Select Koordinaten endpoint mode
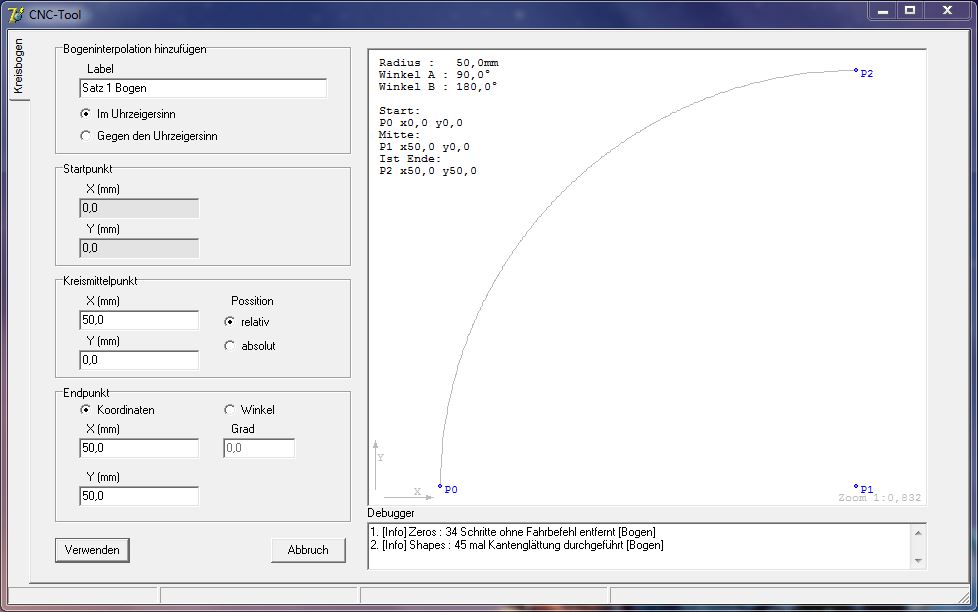 [86, 410]
